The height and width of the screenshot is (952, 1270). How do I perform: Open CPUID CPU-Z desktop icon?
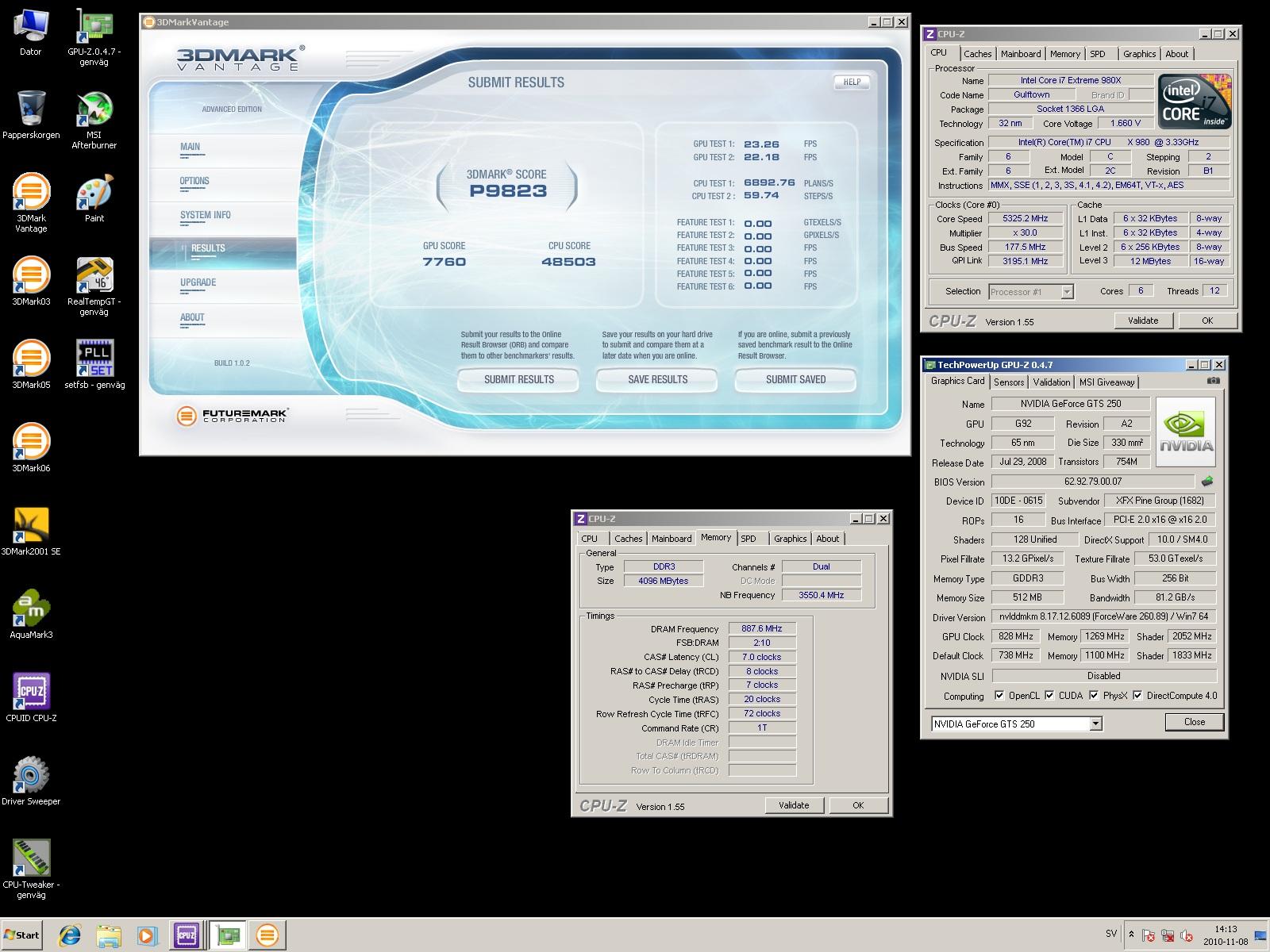tap(31, 698)
